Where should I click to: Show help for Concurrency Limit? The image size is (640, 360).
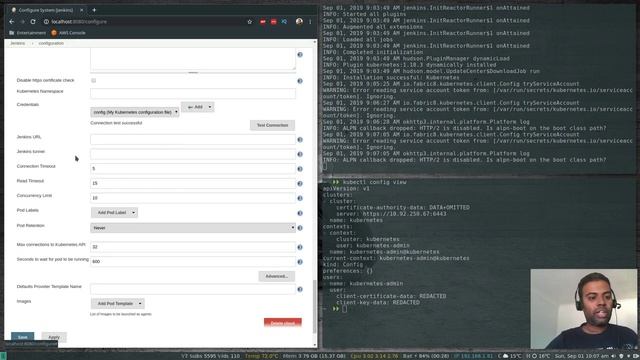coord(300,198)
